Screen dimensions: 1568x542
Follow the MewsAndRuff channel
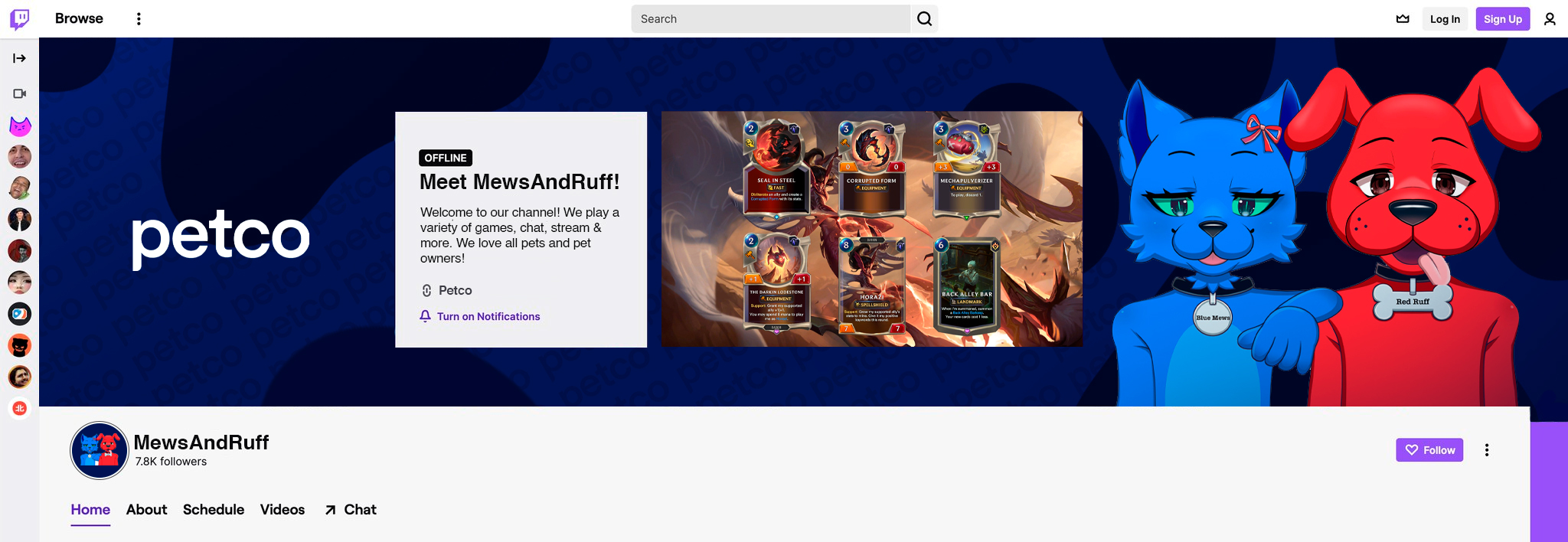point(1429,450)
